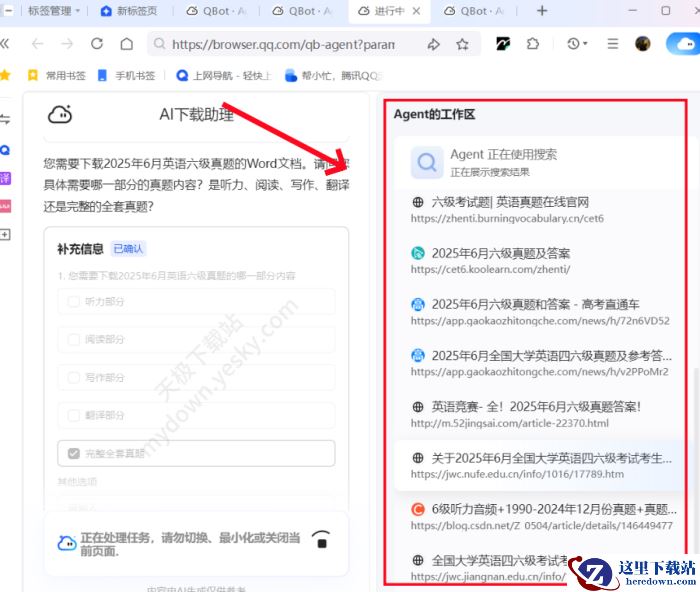Click the 补充信息 heading
The width and height of the screenshot is (700, 592).
coord(80,249)
